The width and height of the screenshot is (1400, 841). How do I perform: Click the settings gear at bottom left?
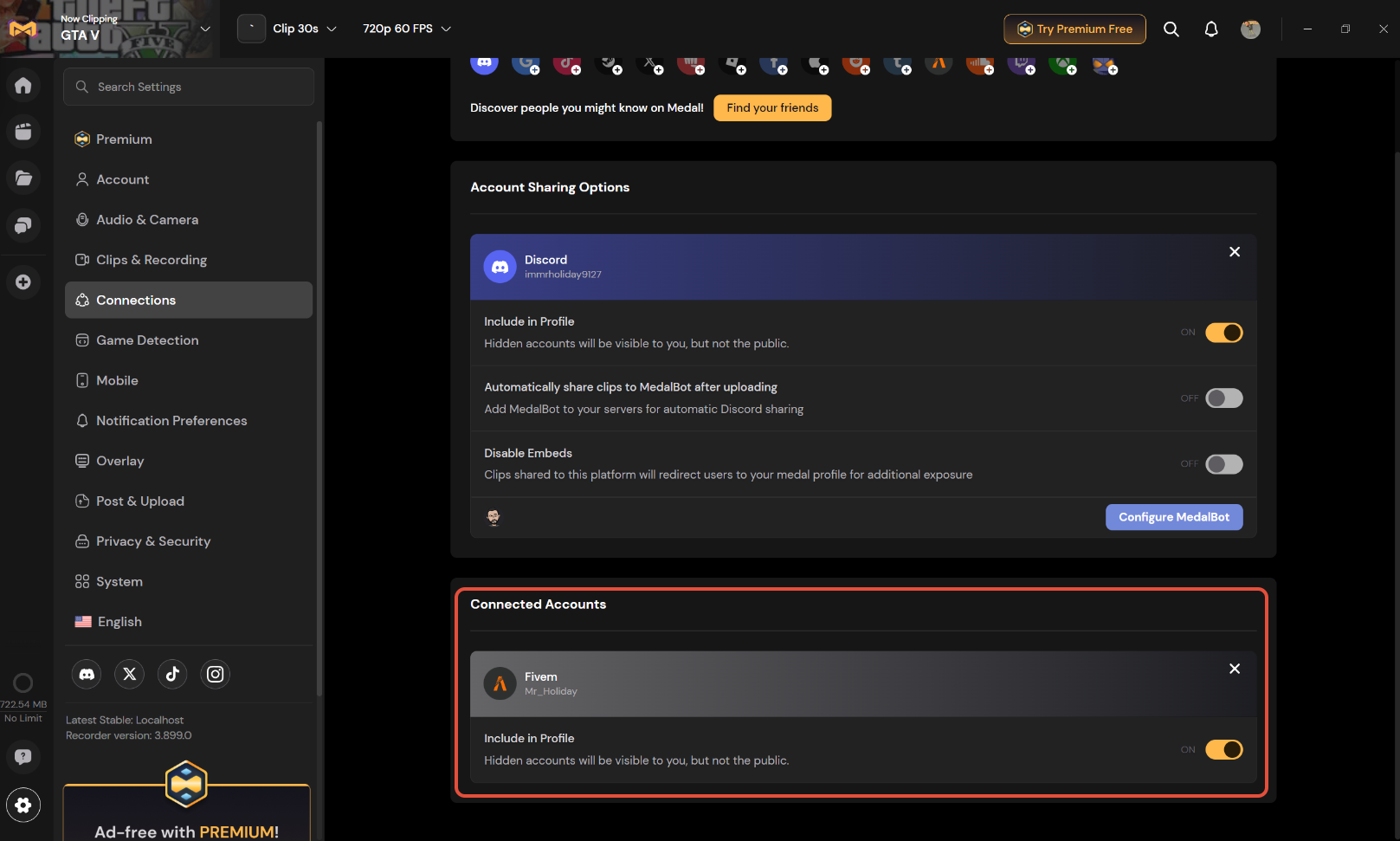point(23,805)
